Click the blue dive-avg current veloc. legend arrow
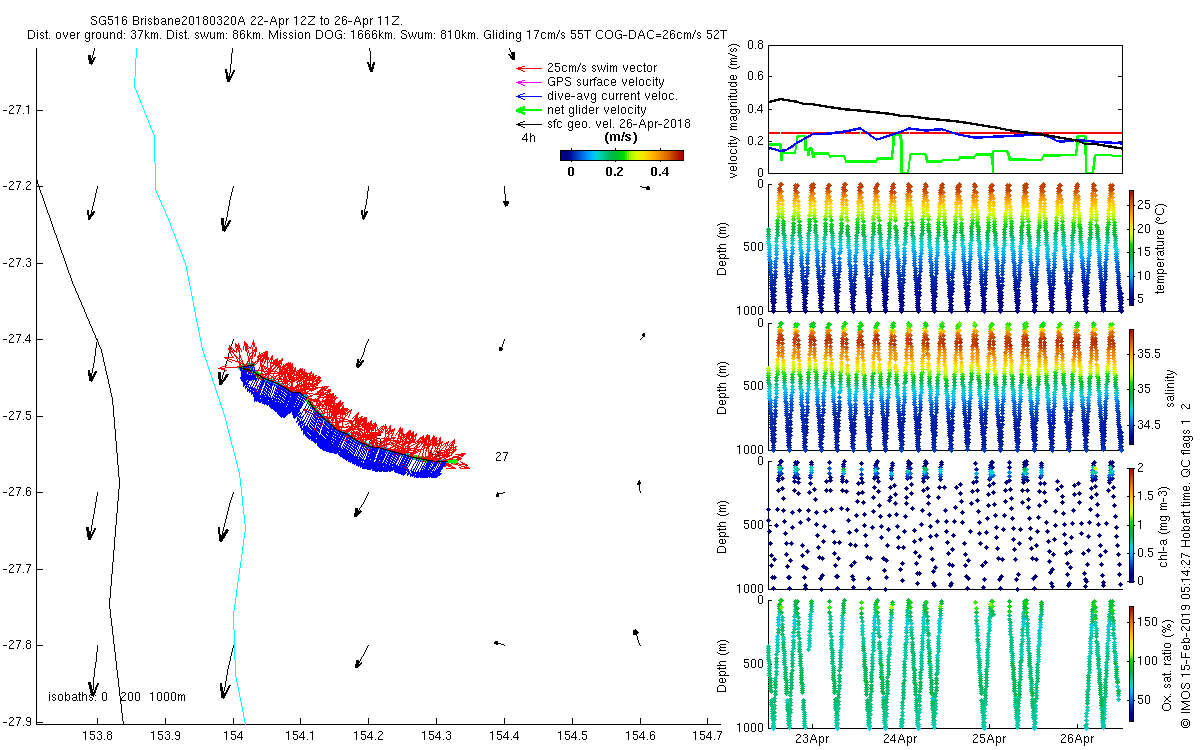 click(526, 96)
